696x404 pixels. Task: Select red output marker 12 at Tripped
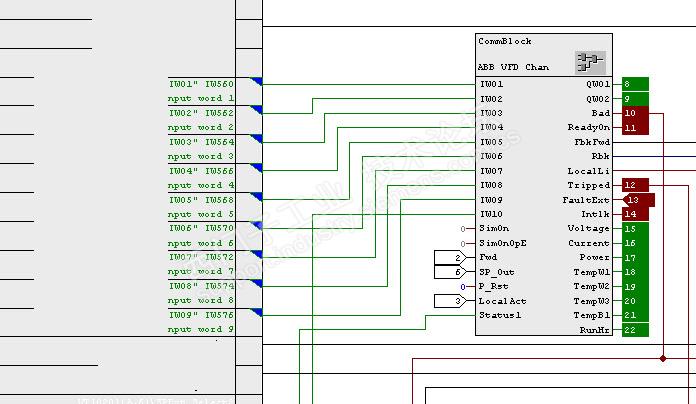point(635,185)
